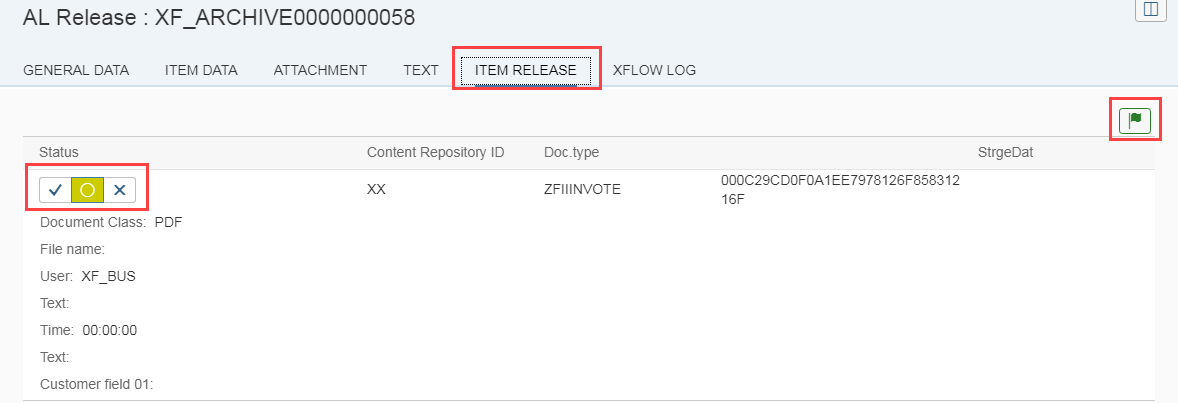Select the ITEM RELEASE tab
Image resolution: width=1178 pixels, height=403 pixels.
coord(526,70)
